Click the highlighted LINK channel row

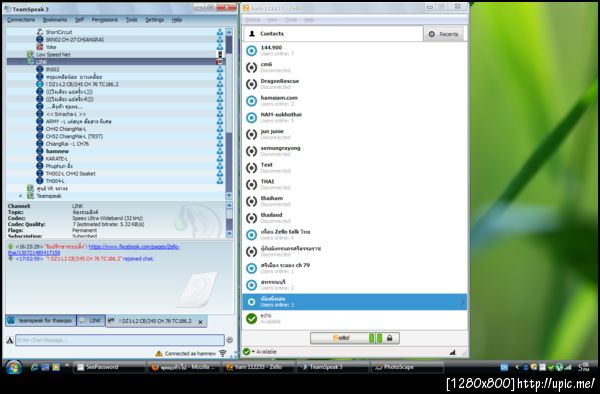point(115,62)
